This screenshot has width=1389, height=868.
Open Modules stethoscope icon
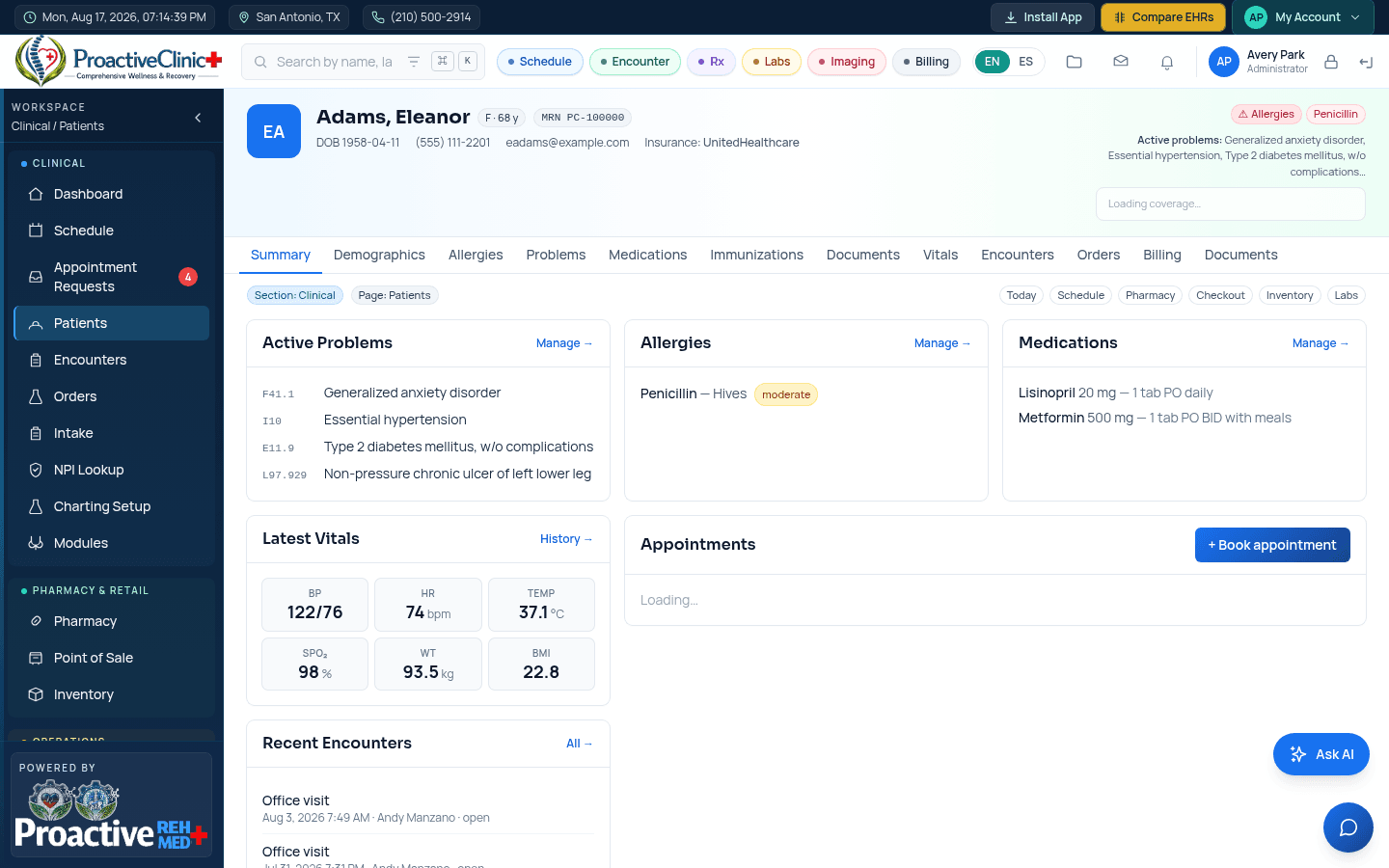pos(36,543)
